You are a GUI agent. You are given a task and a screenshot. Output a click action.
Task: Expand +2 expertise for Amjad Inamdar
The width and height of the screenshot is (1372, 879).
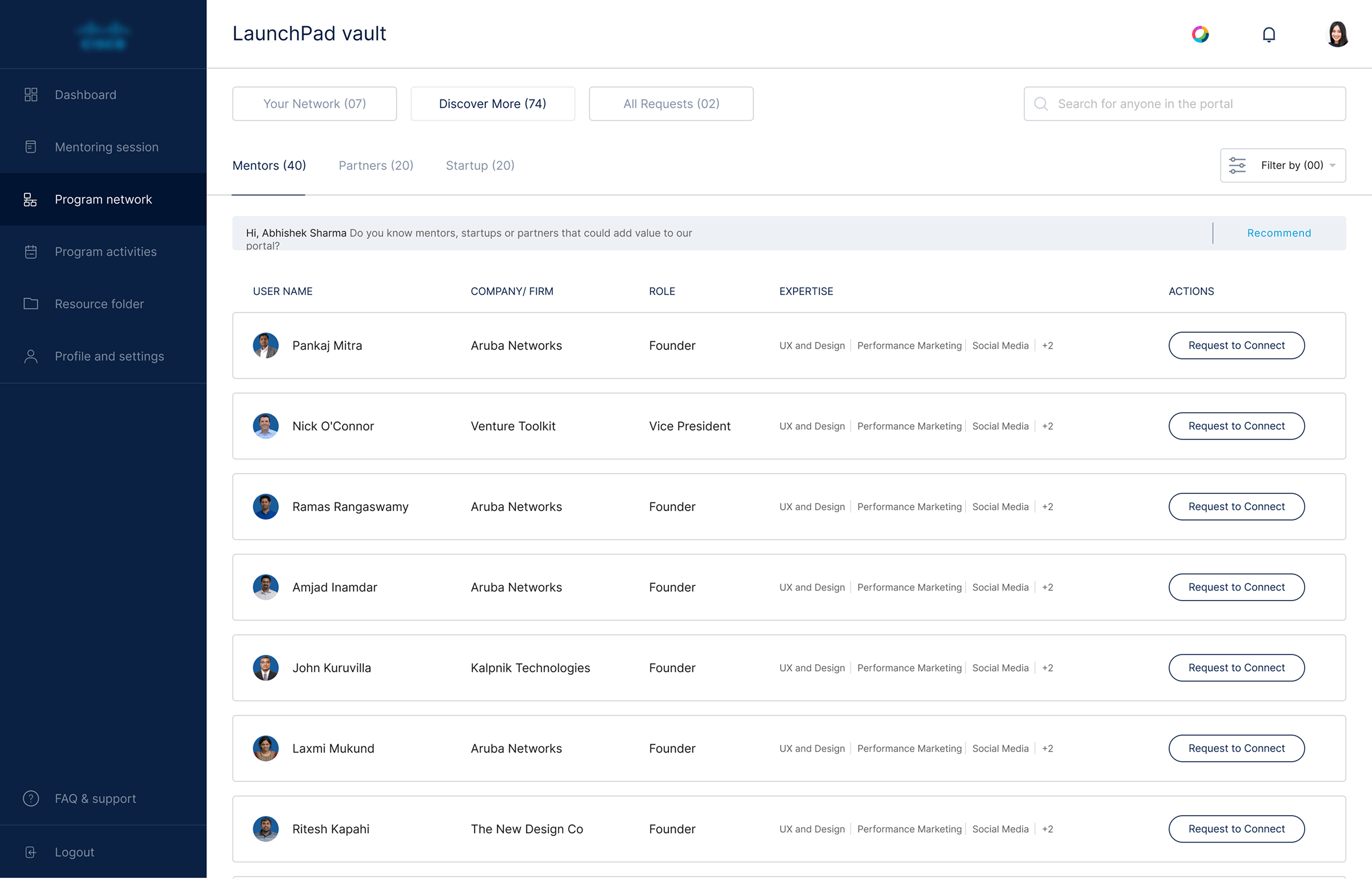point(1047,588)
